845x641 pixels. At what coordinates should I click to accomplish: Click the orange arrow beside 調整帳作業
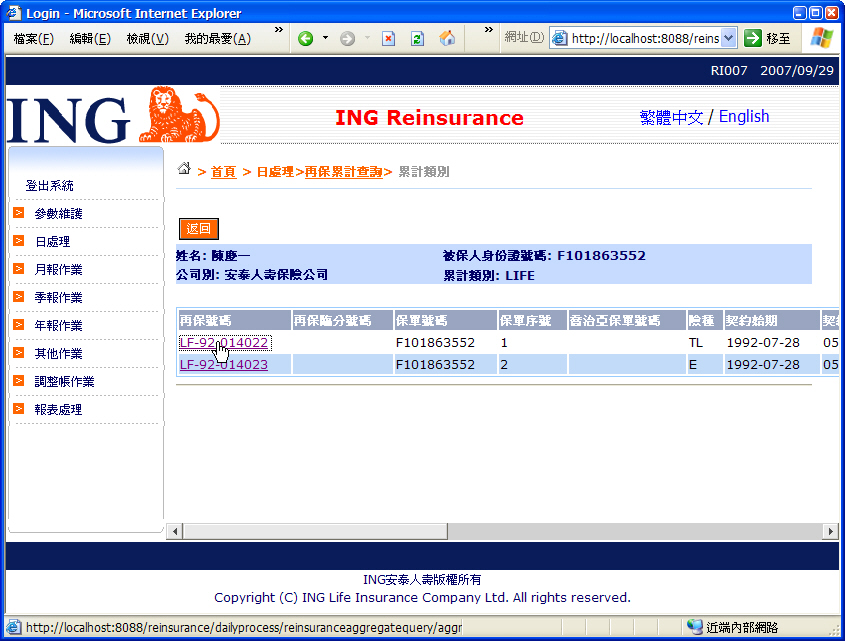(x=19, y=381)
